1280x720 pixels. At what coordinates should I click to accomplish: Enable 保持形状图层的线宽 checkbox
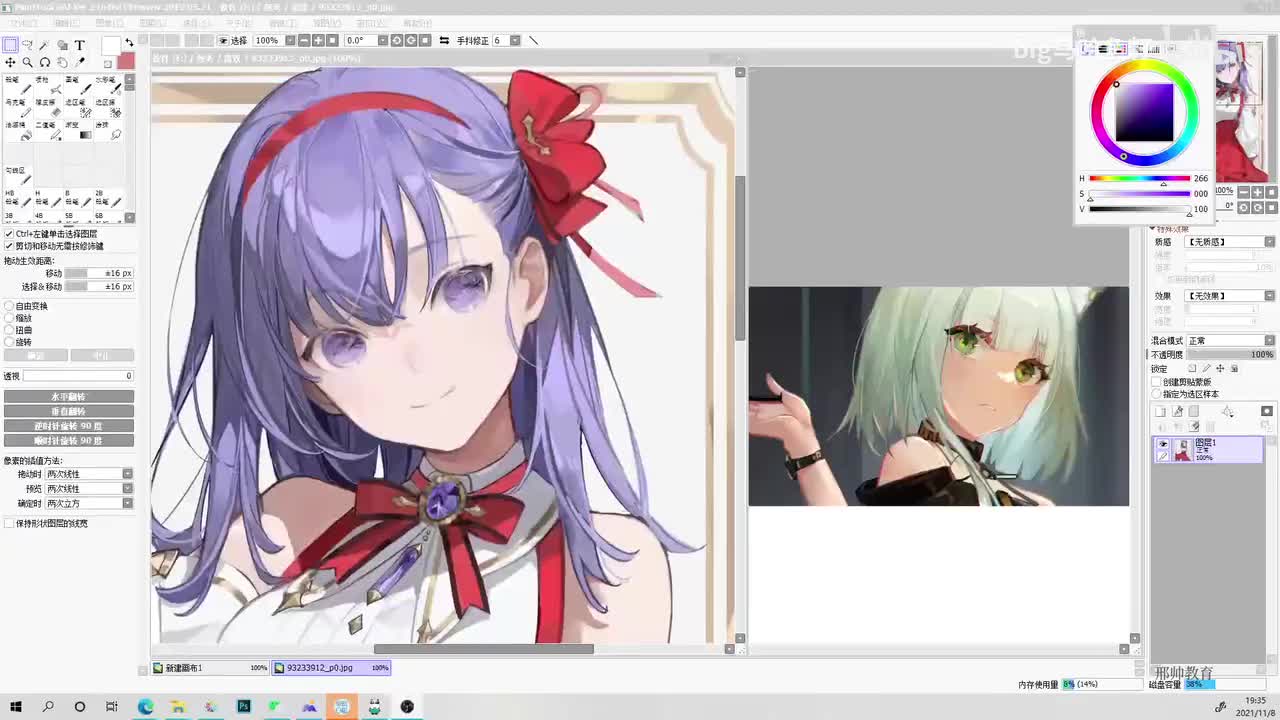pos(9,523)
